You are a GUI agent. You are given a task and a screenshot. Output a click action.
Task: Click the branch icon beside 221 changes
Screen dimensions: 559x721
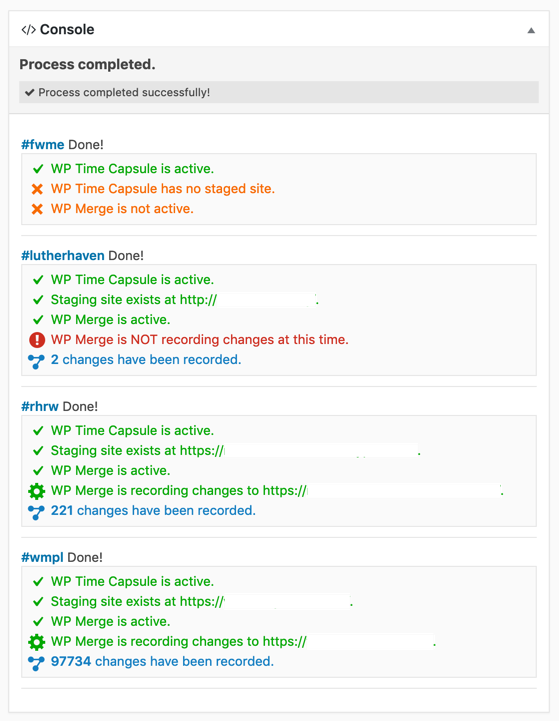pos(36,512)
